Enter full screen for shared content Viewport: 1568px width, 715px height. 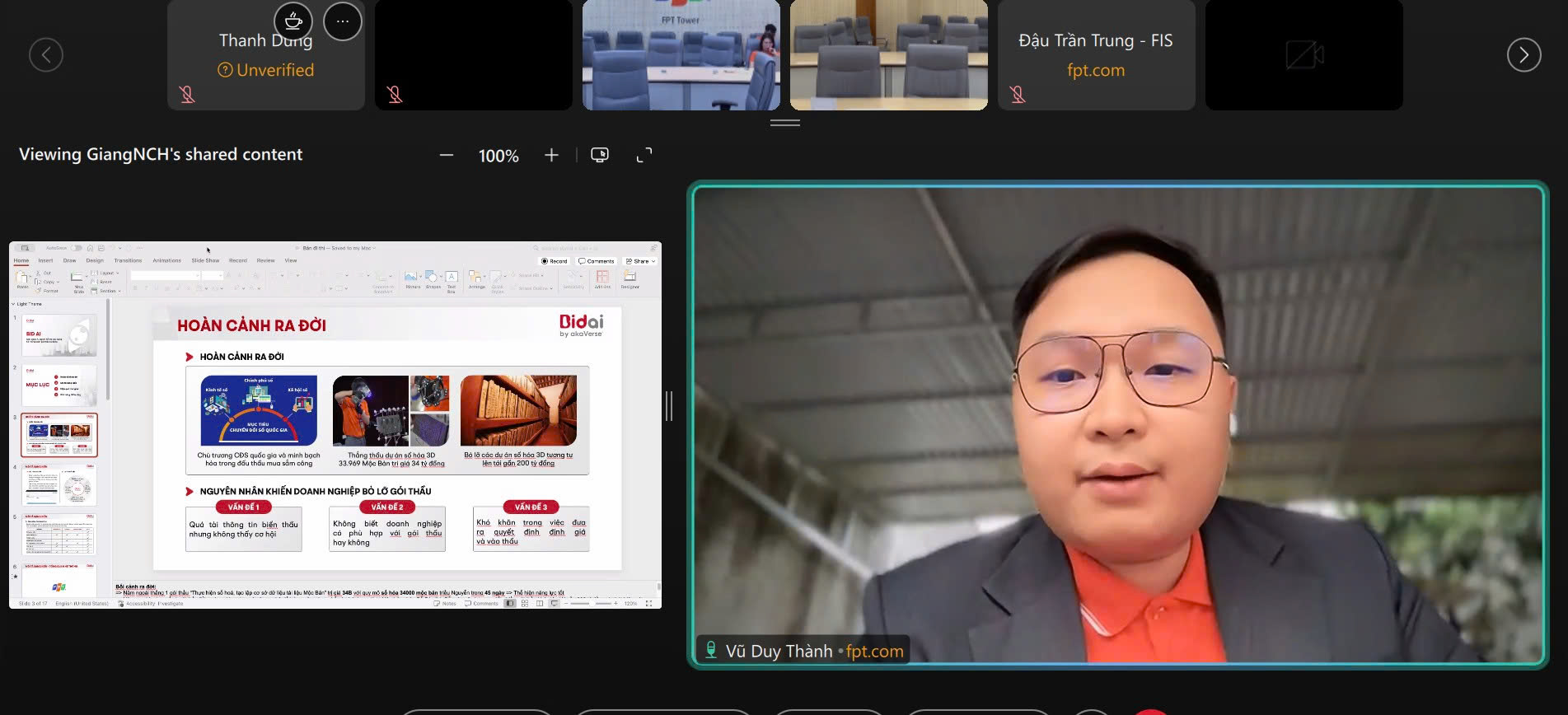tap(644, 156)
